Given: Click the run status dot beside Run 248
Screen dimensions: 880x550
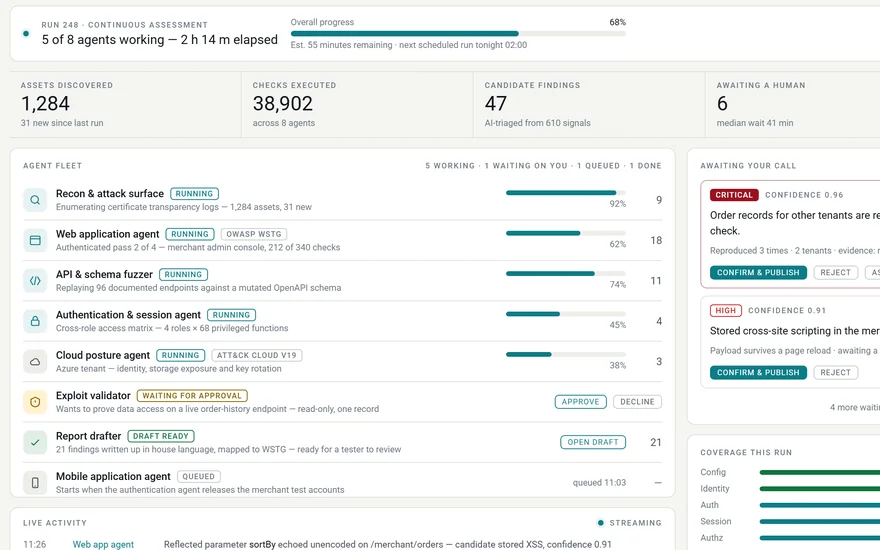Looking at the screenshot, I should (26, 34).
